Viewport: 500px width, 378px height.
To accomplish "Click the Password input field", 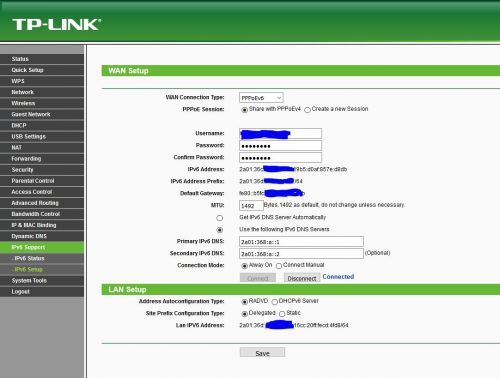I will pos(280,146).
